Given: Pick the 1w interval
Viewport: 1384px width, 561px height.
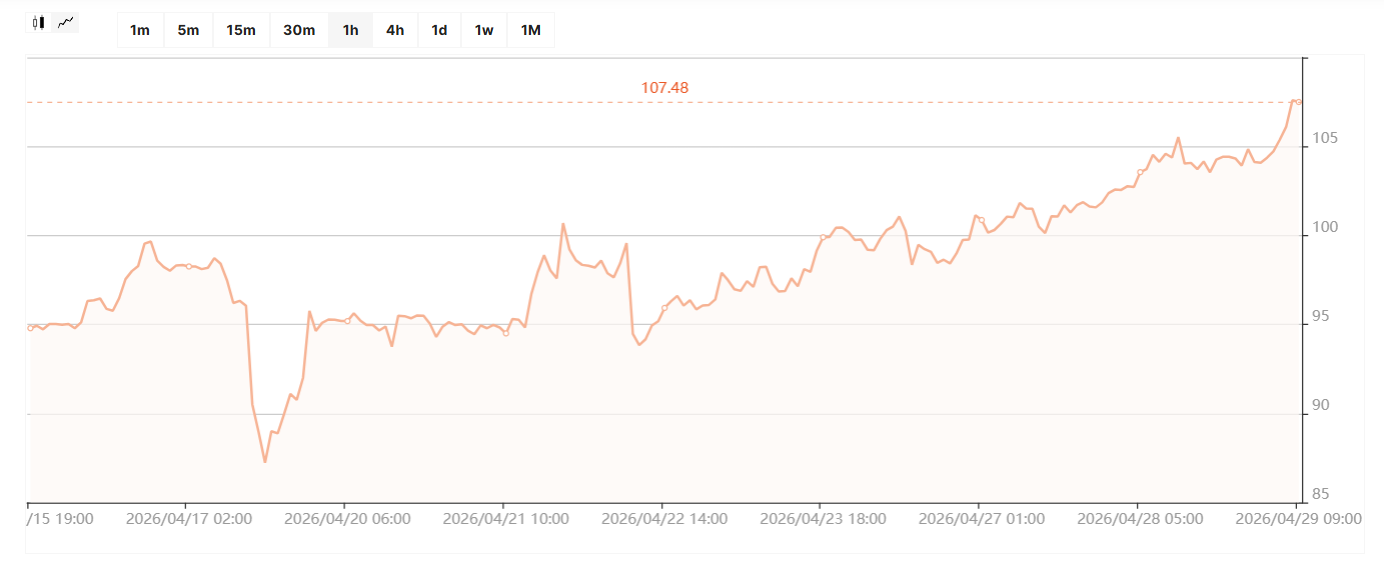Looking at the screenshot, I should (484, 30).
